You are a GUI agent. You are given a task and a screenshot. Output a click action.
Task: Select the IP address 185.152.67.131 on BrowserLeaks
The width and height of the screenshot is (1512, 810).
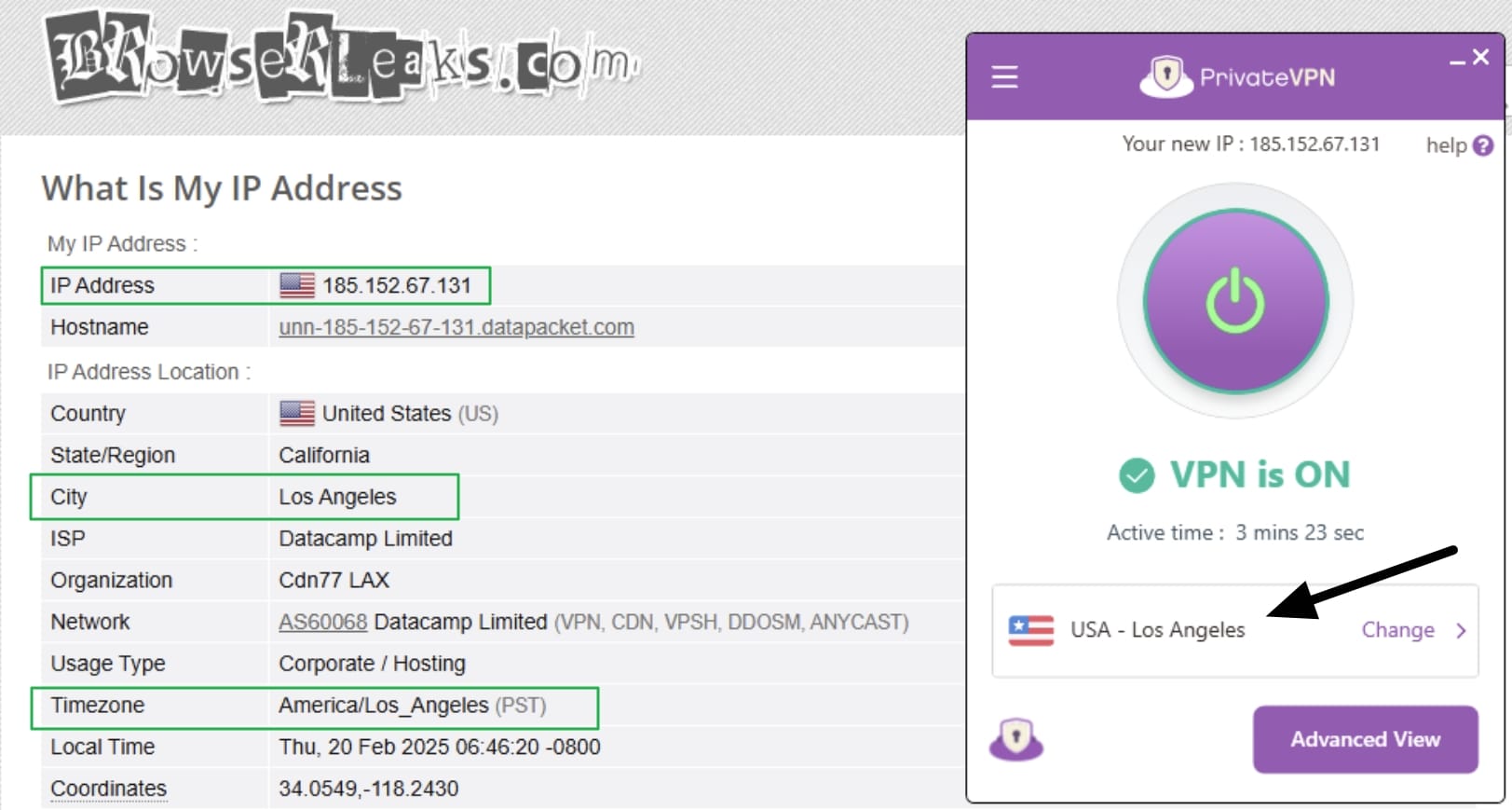point(397,285)
